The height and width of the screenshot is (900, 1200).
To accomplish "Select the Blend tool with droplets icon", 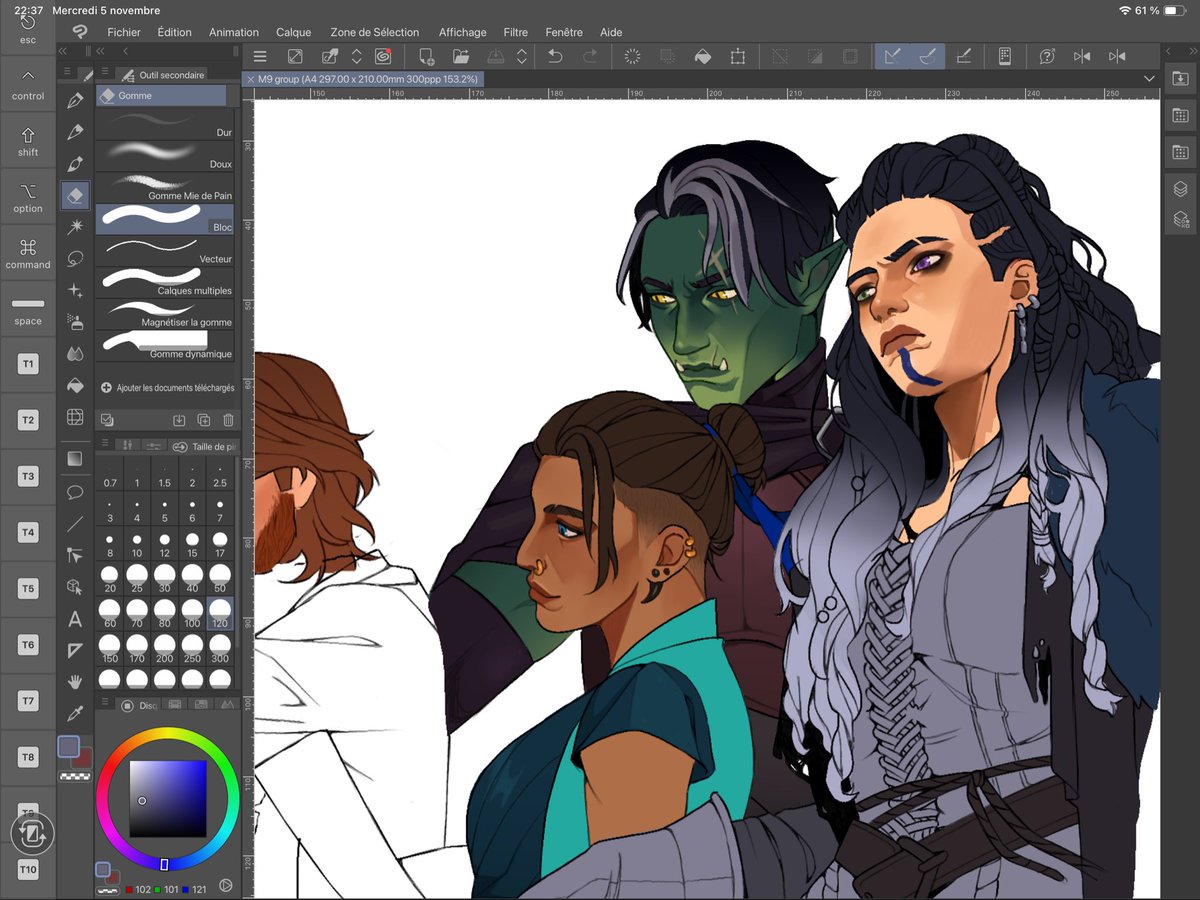I will click(x=75, y=352).
